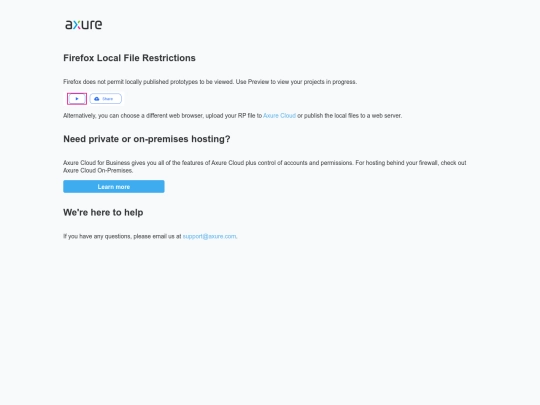540x405 pixels.
Task: Click the Axure logo at top
Action: 84,24
